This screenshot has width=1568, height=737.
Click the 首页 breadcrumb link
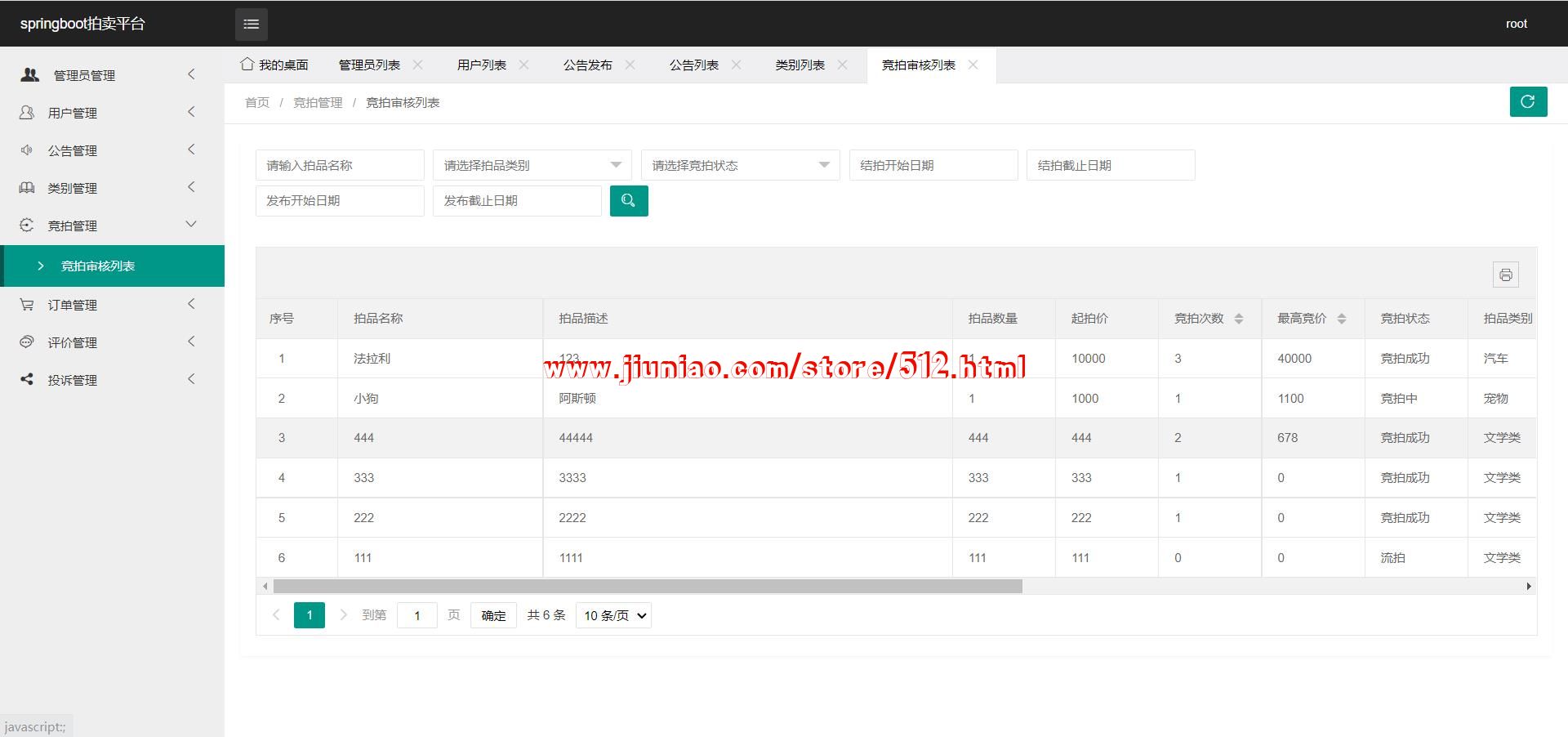pos(256,102)
